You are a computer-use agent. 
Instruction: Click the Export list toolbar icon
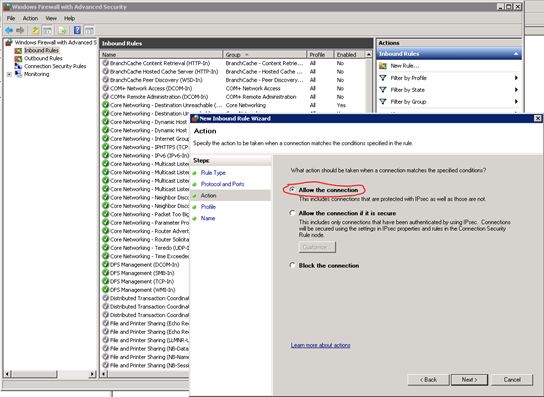coord(62,31)
